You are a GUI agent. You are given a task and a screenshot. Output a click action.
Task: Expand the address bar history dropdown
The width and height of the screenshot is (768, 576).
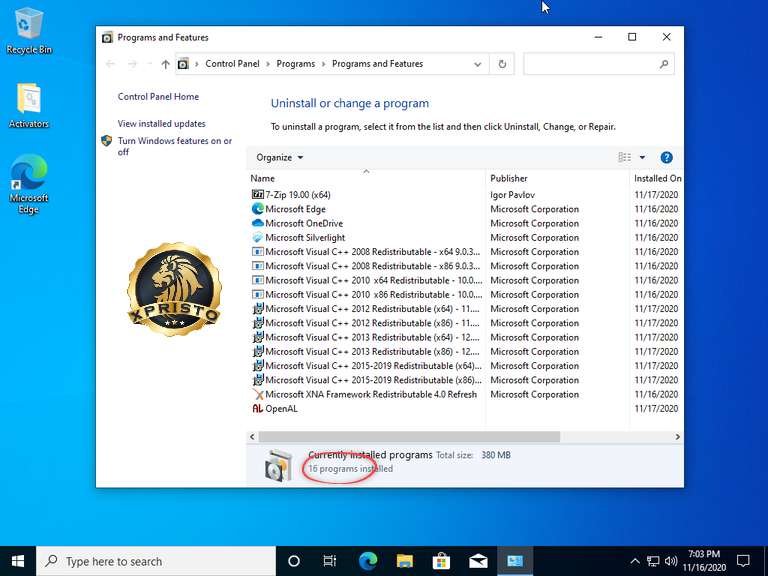pos(478,64)
